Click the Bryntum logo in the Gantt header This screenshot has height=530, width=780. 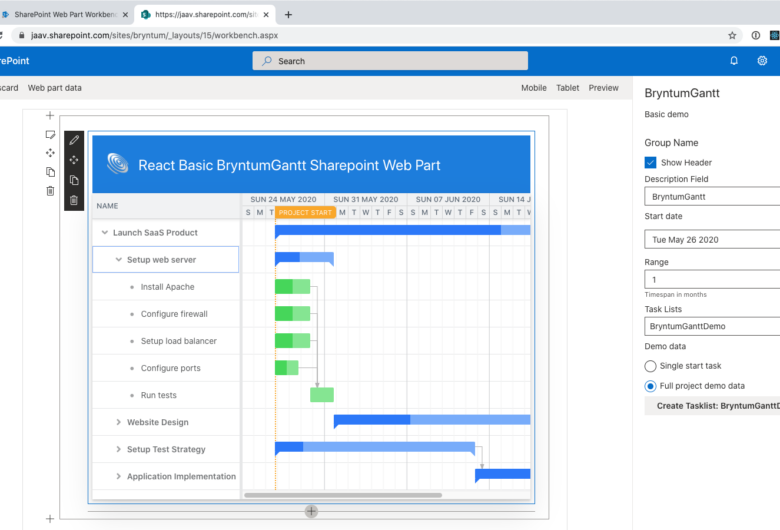(118, 163)
